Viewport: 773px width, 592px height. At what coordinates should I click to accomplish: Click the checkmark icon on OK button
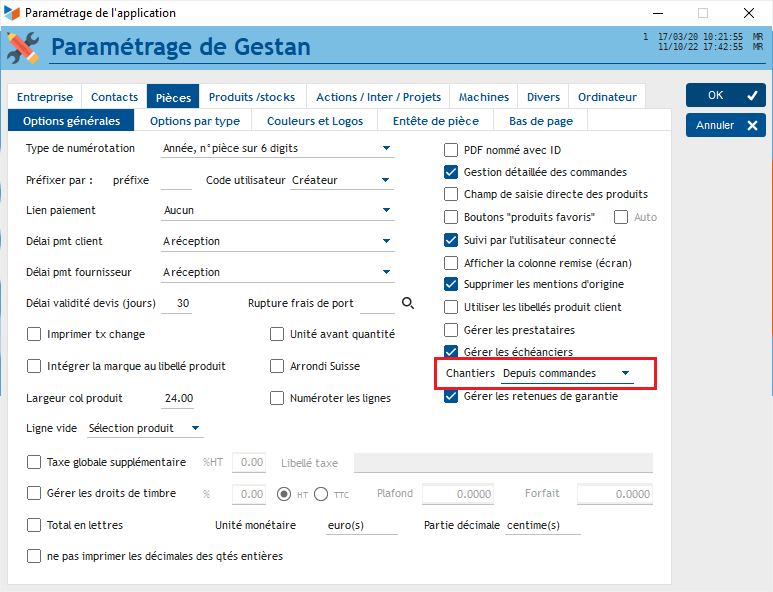pyautogui.click(x=752, y=95)
